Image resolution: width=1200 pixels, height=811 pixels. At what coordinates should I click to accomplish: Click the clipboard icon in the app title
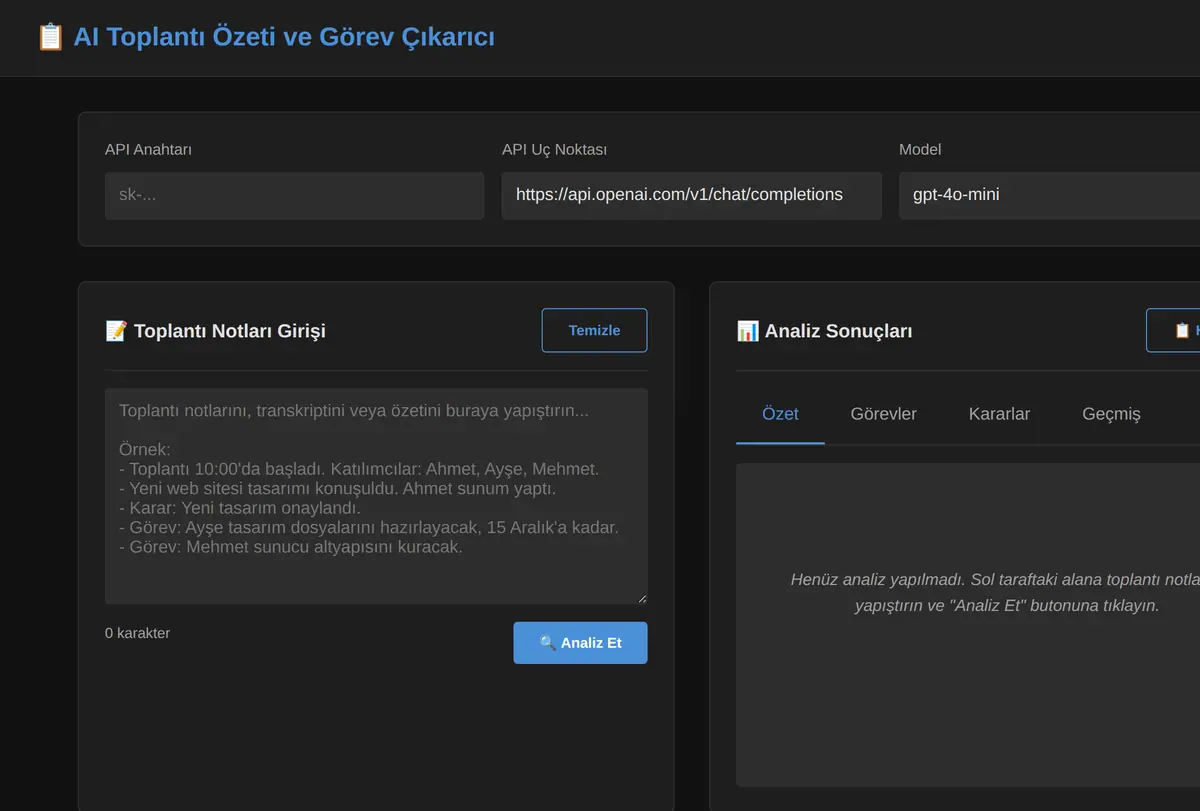tap(50, 37)
